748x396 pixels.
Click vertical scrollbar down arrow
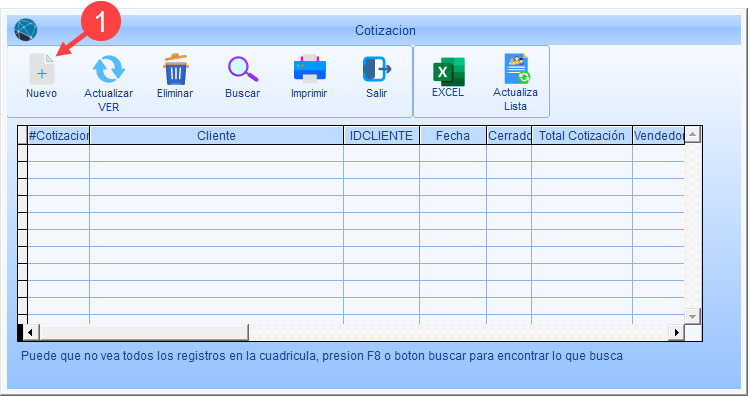click(692, 316)
